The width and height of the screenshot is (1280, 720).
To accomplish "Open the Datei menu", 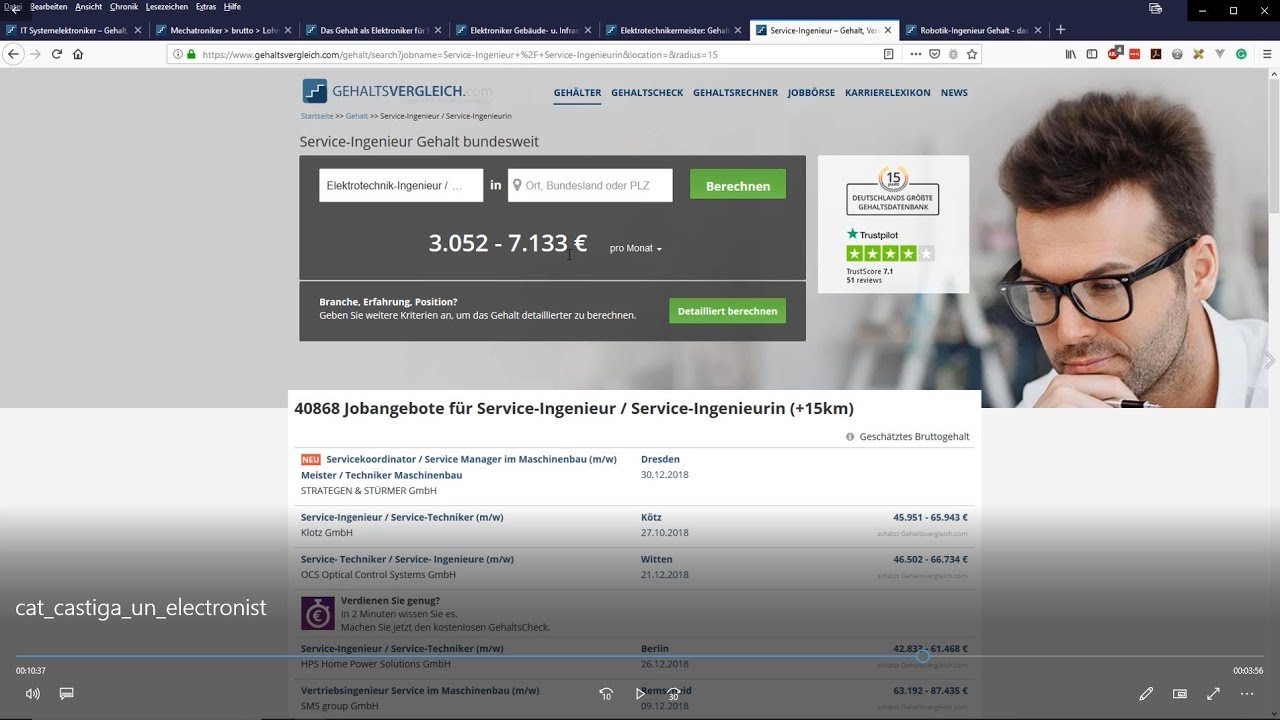I will [x=12, y=7].
